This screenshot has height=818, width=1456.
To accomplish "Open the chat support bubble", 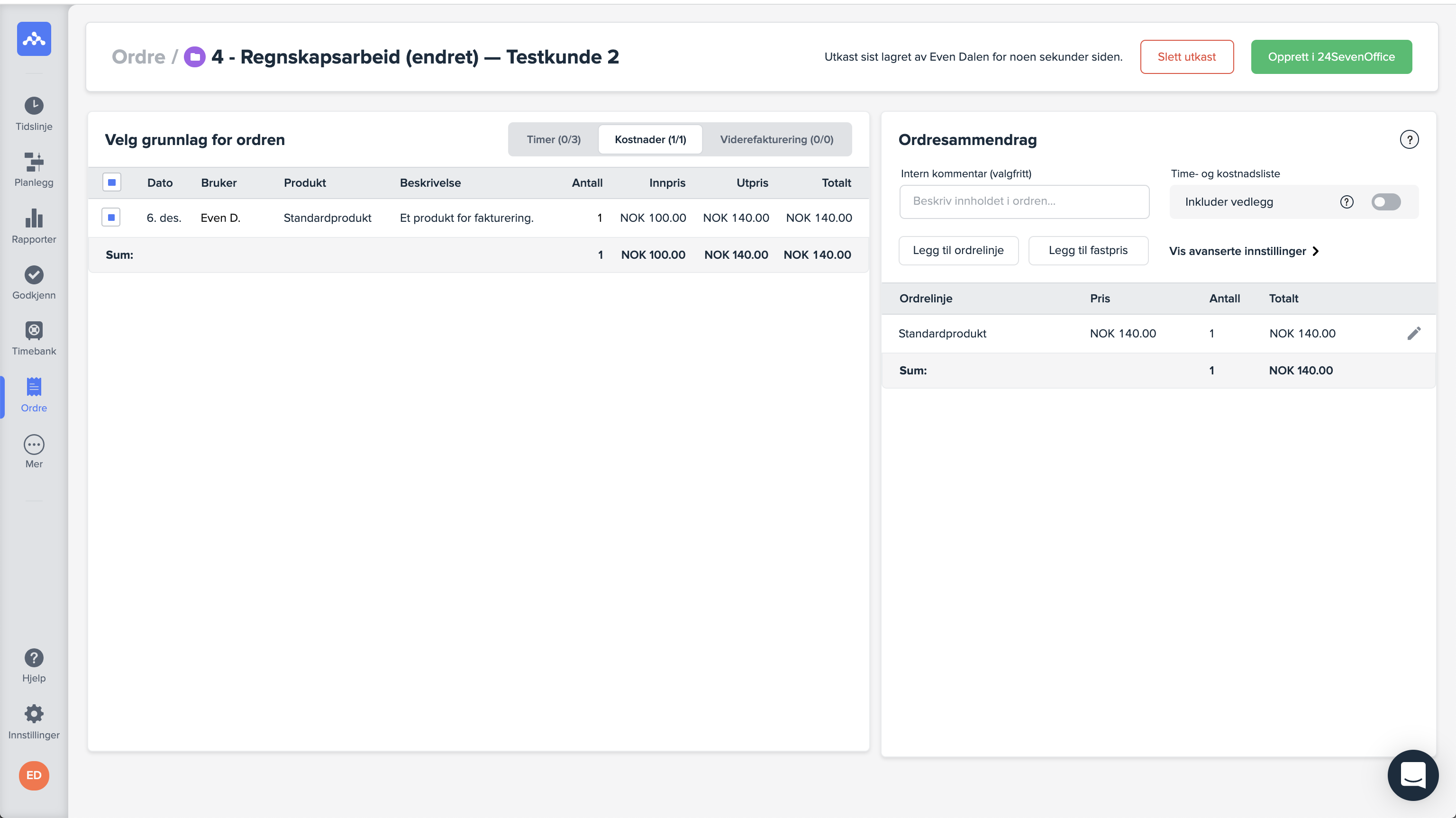I will 1412,775.
